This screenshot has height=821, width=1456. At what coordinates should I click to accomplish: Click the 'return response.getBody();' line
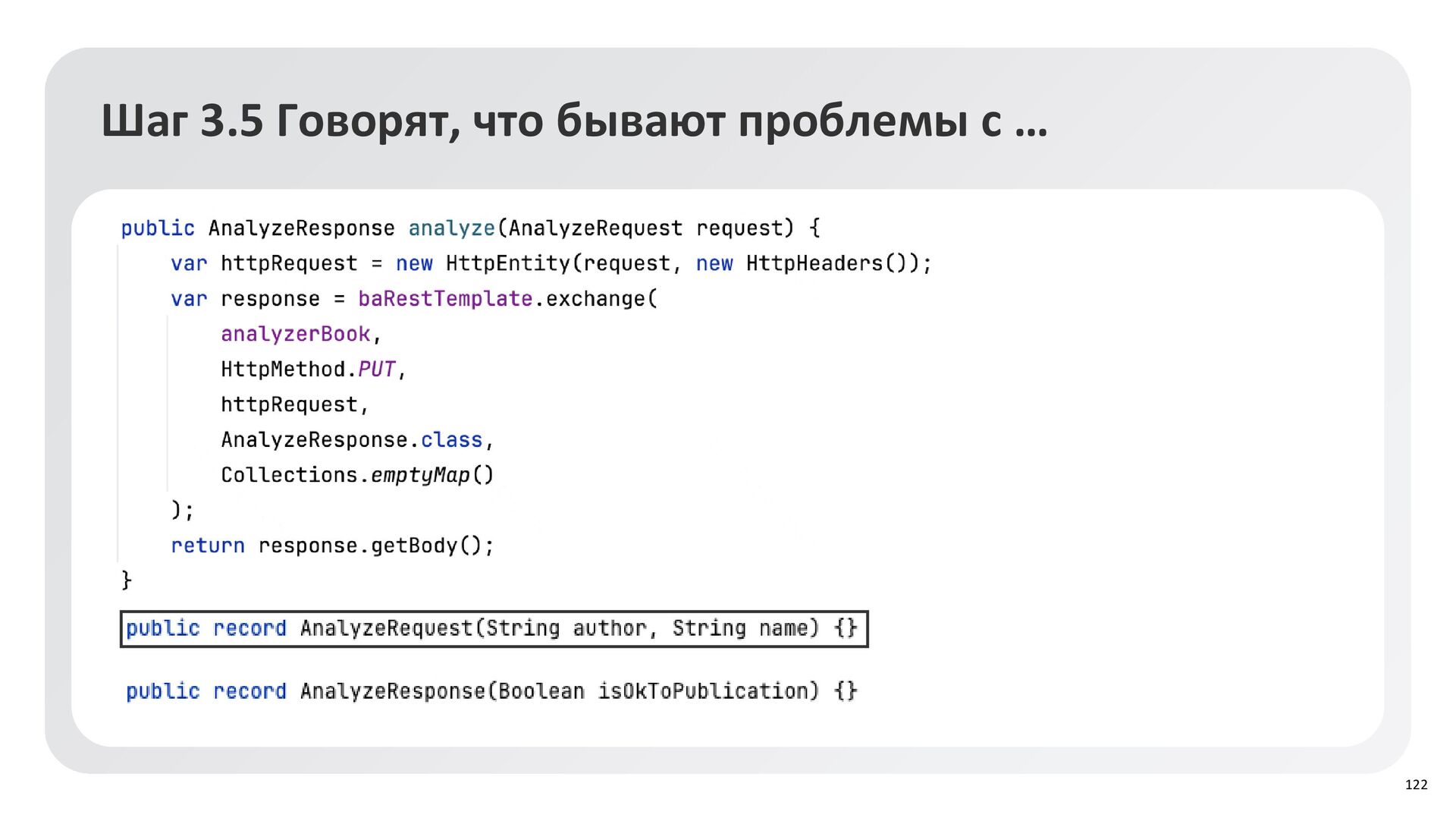332,546
